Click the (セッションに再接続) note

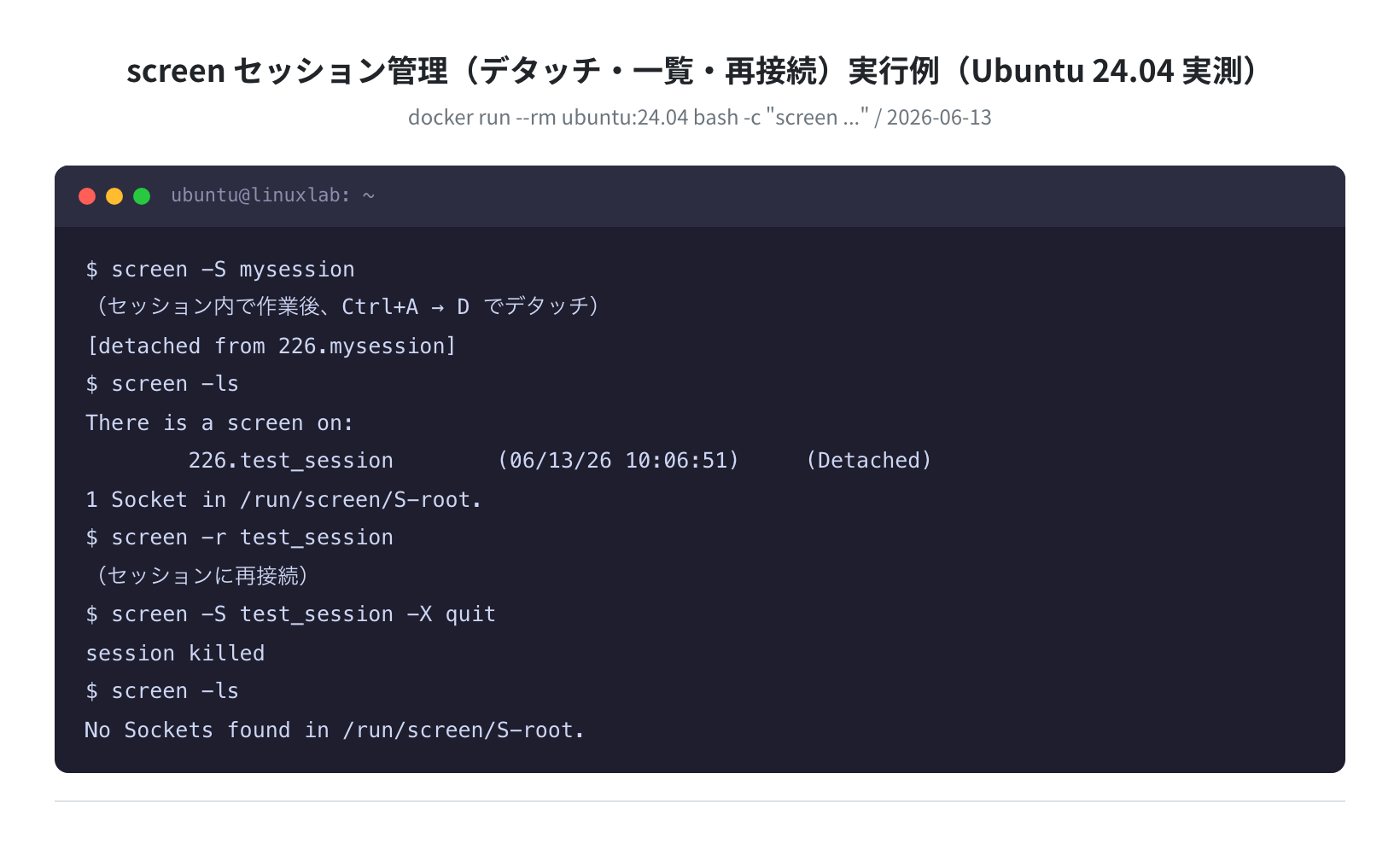(x=201, y=576)
